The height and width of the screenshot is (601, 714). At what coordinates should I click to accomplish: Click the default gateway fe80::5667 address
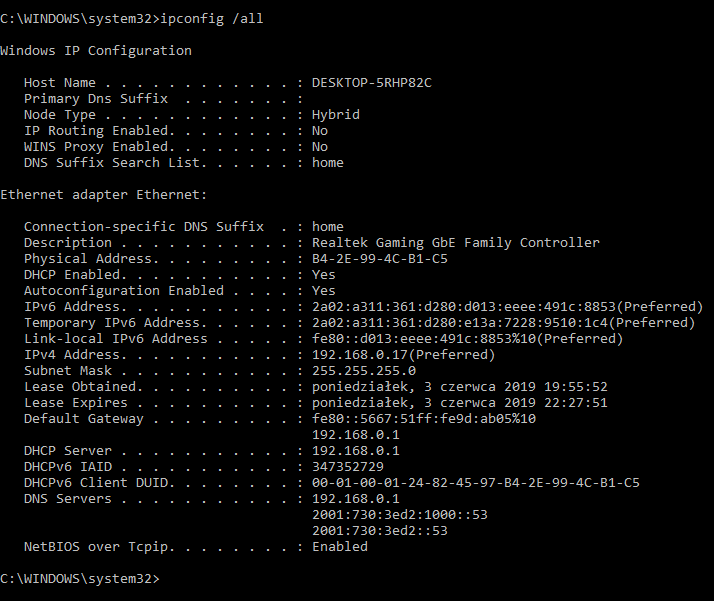424,419
